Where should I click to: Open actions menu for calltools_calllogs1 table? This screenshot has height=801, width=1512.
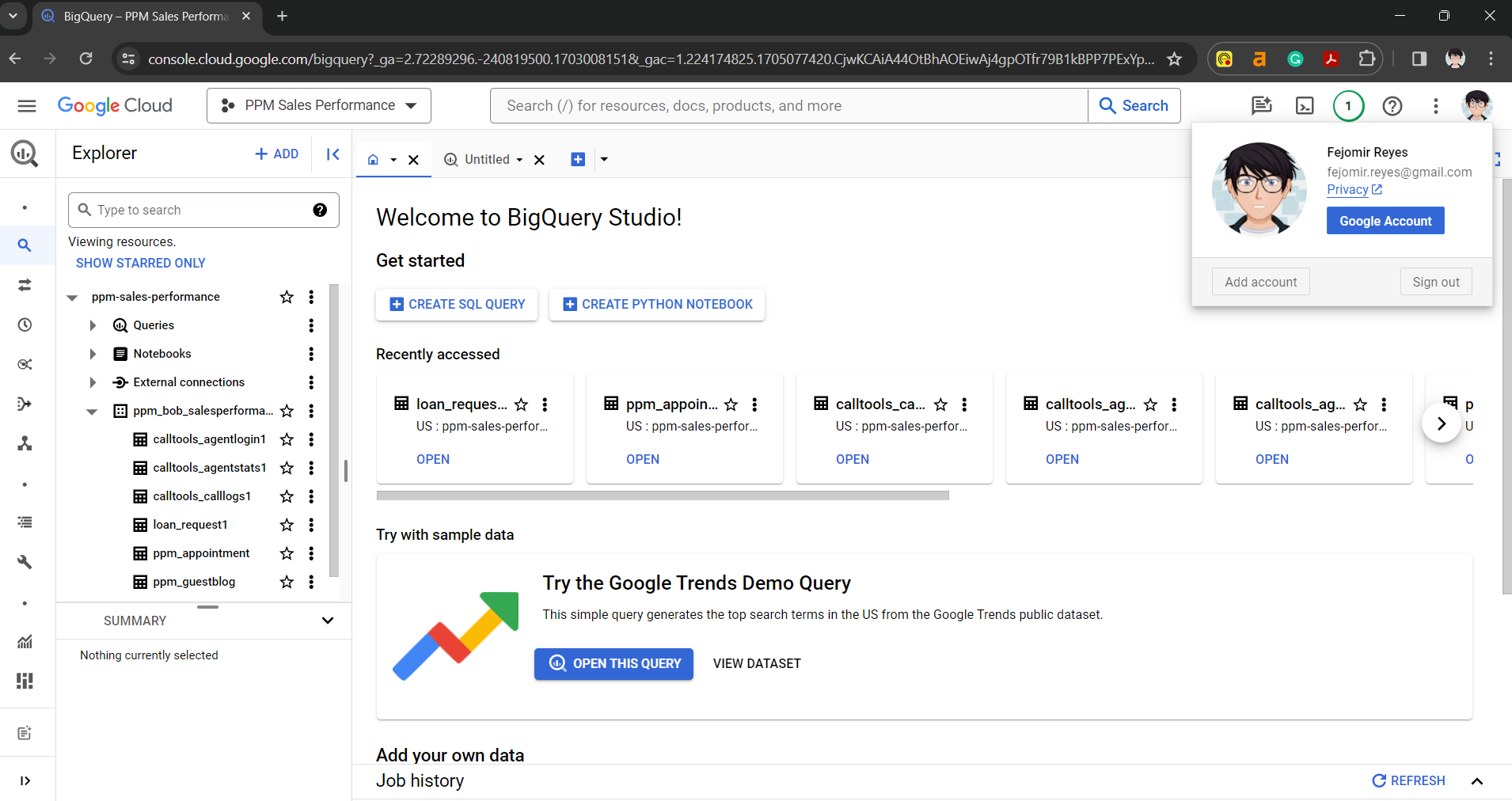point(311,496)
